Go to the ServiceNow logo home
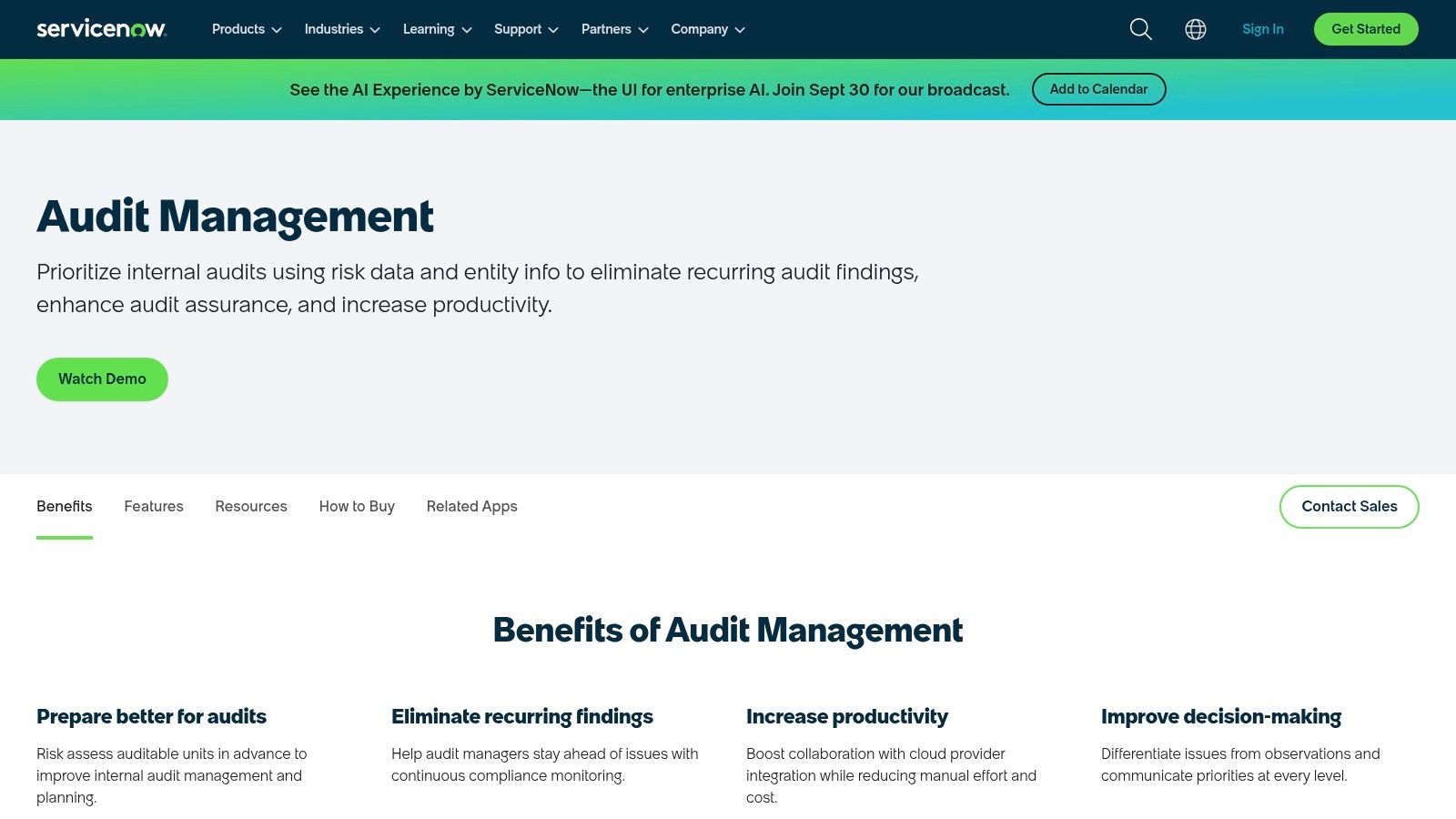 pyautogui.click(x=101, y=29)
